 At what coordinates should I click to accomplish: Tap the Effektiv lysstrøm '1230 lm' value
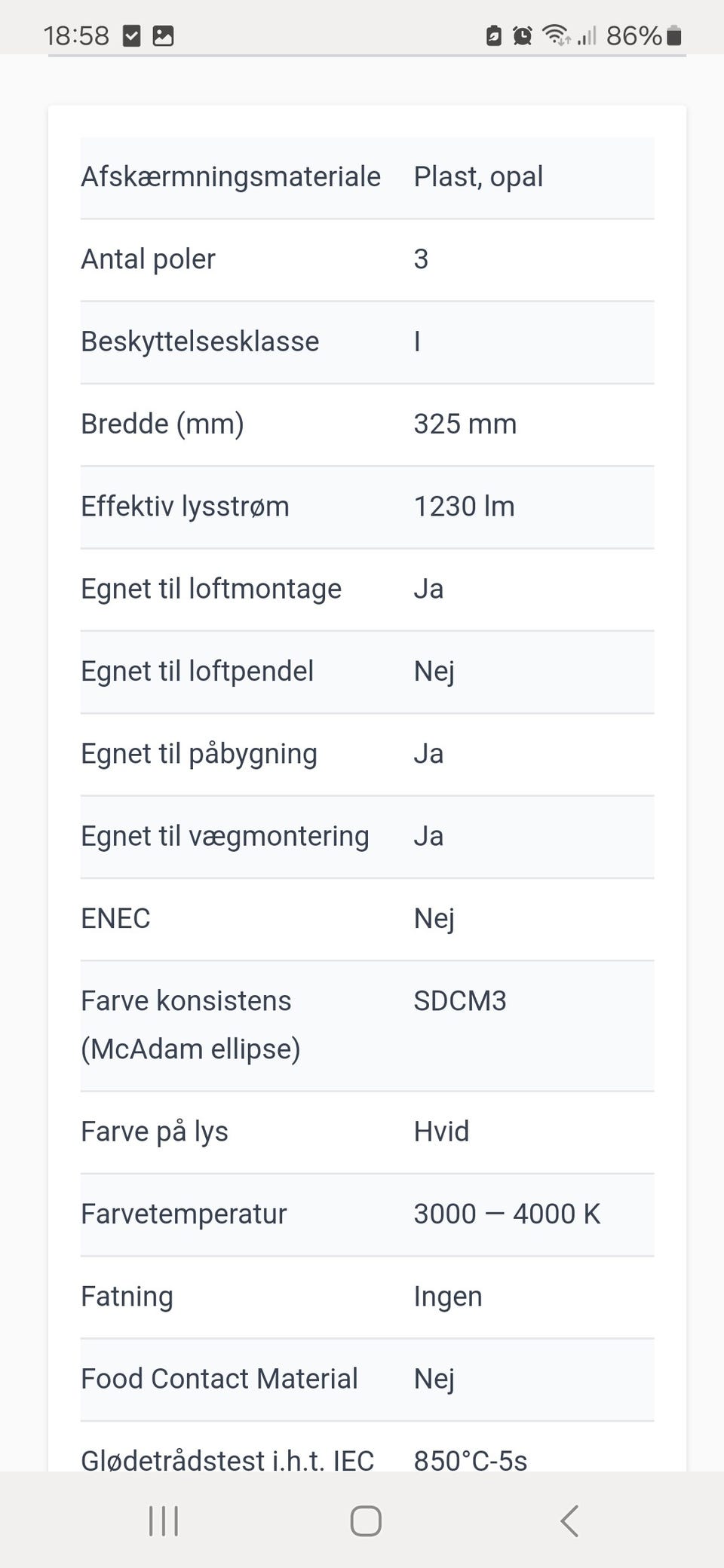(x=464, y=506)
